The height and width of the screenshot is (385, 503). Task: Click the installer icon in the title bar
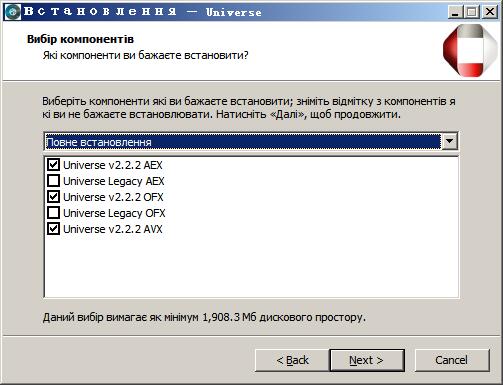13,12
